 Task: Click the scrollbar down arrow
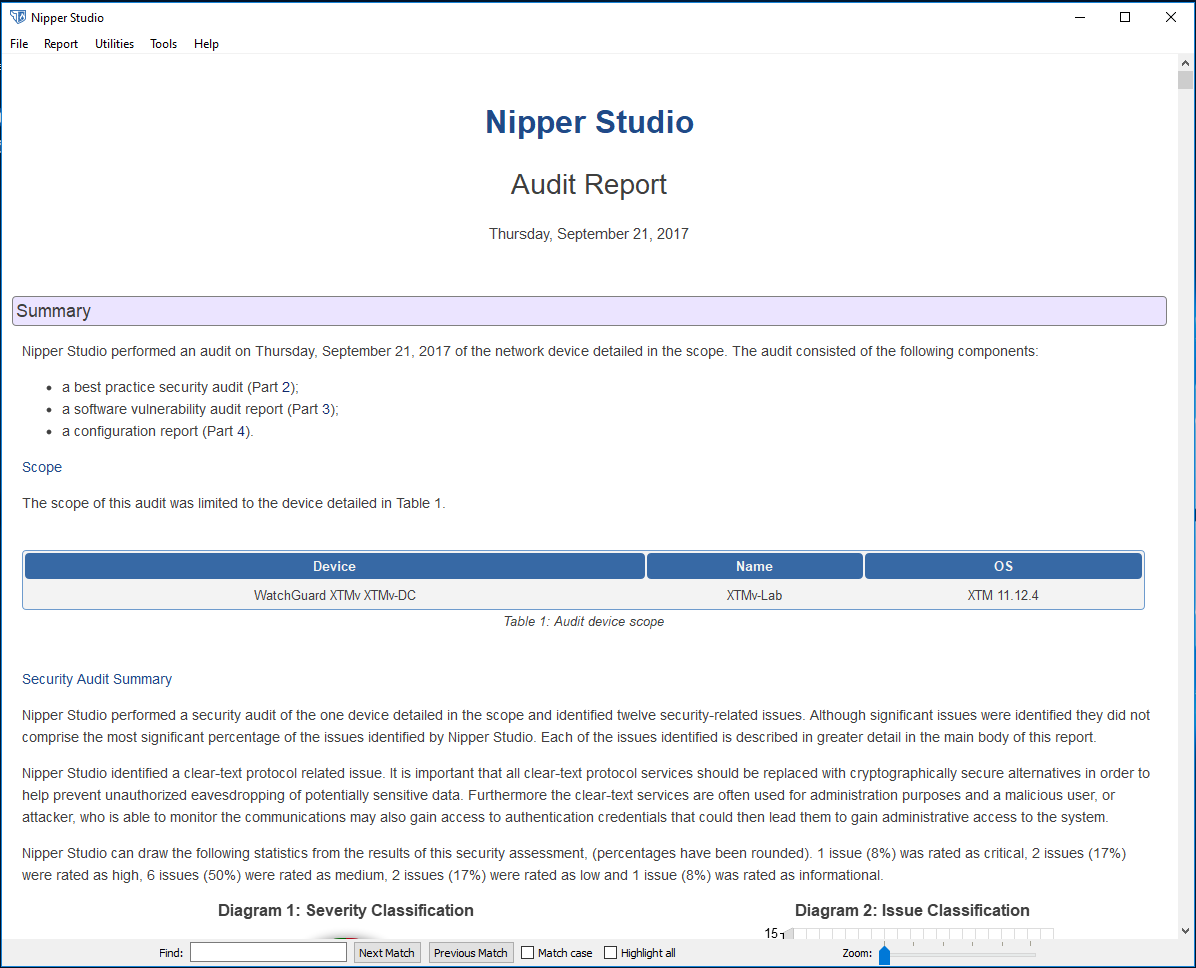[x=1185, y=931]
